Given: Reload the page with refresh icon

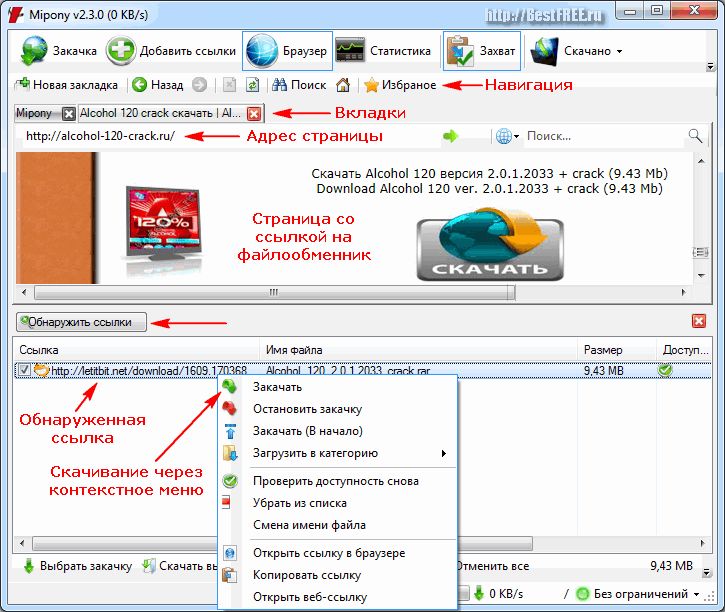Looking at the screenshot, I should point(252,85).
